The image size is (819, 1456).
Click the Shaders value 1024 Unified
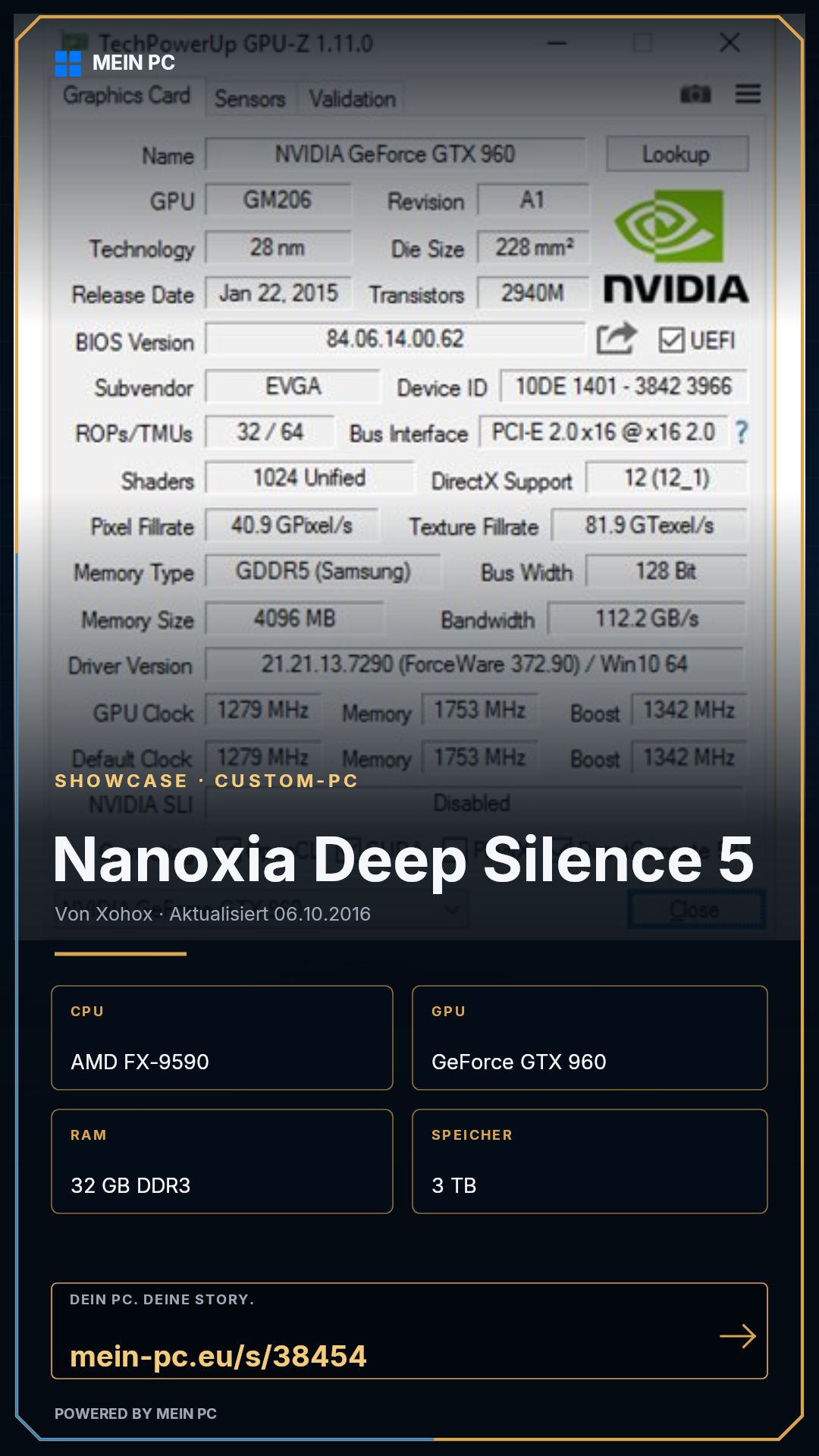click(x=310, y=479)
